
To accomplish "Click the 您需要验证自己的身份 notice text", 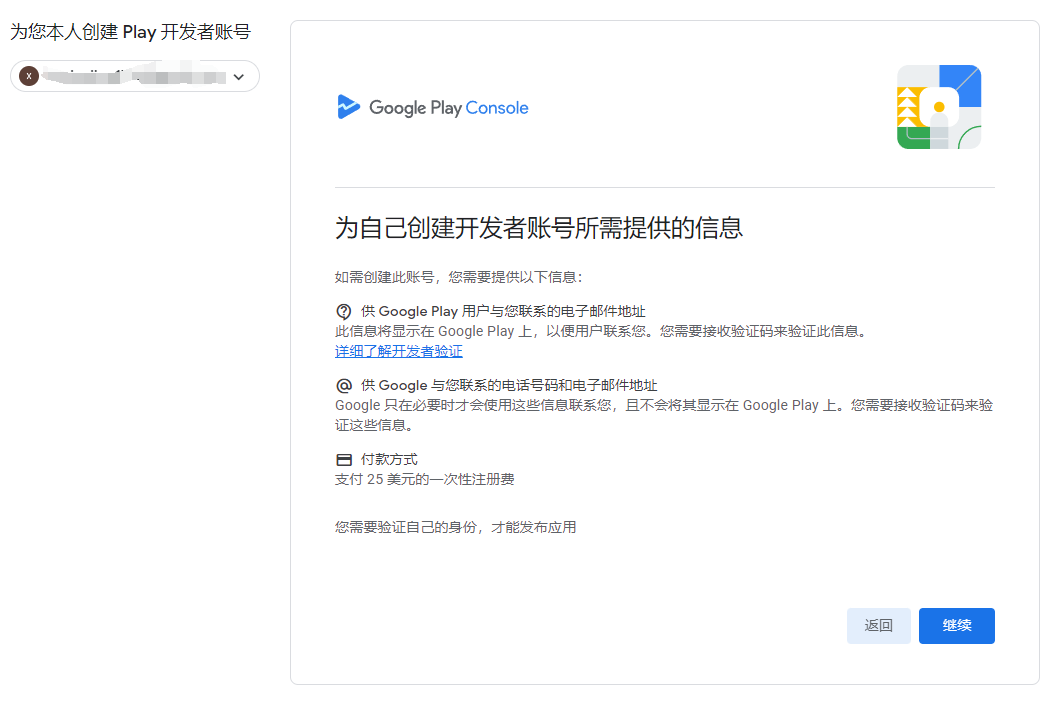I will [456, 528].
